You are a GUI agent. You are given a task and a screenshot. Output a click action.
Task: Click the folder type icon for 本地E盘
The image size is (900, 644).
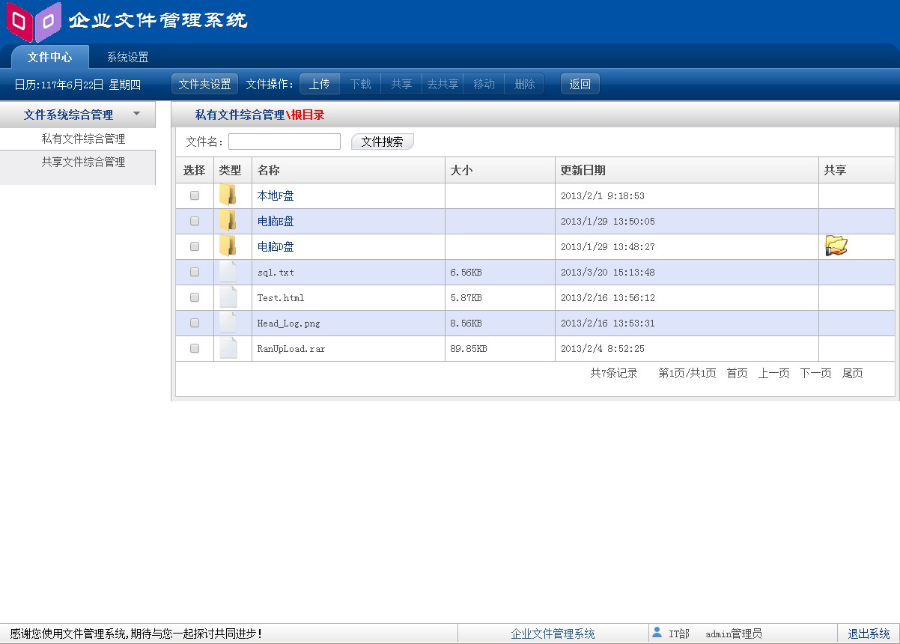click(229, 194)
